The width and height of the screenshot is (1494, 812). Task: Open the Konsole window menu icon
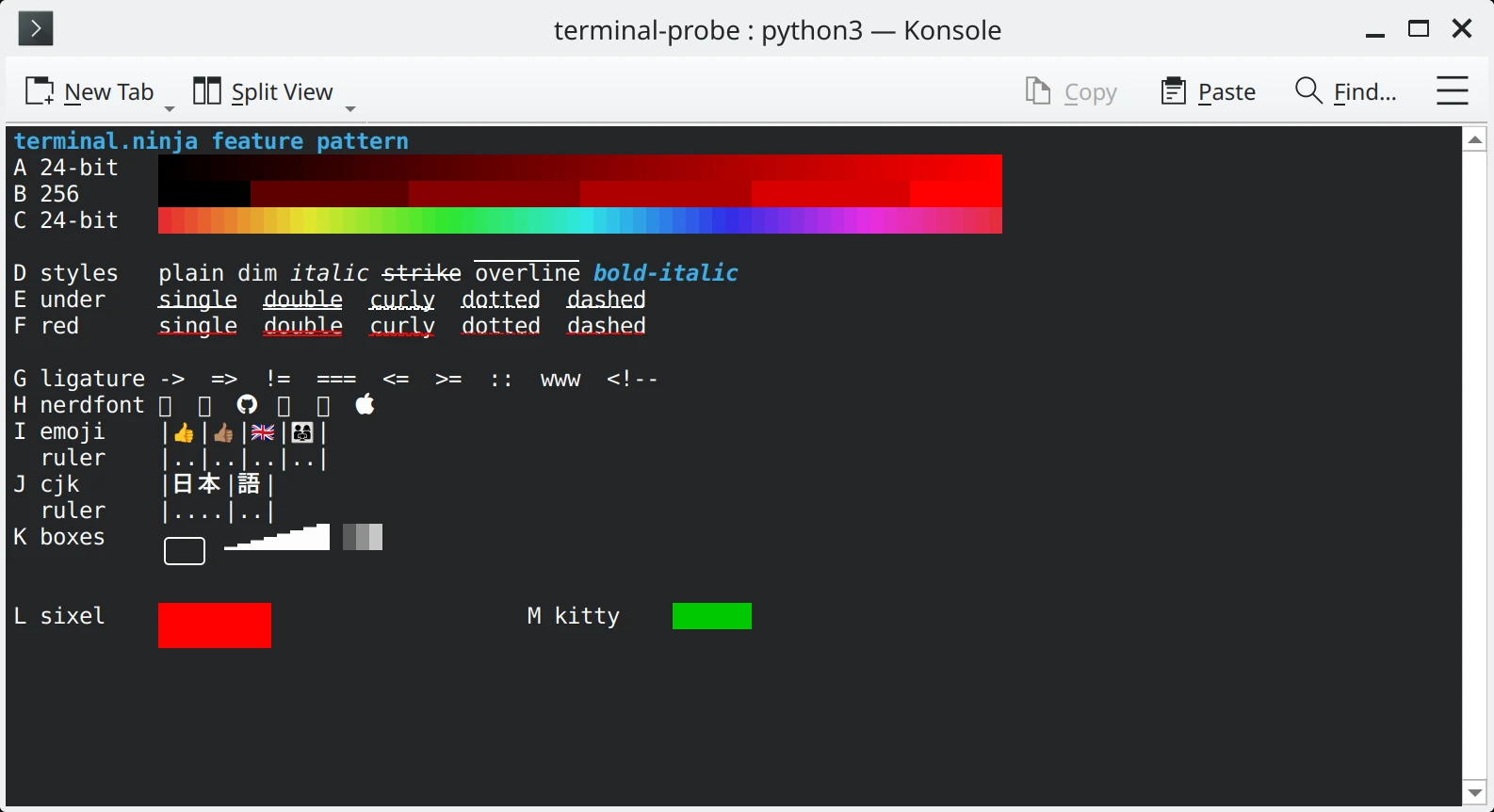pos(36,29)
